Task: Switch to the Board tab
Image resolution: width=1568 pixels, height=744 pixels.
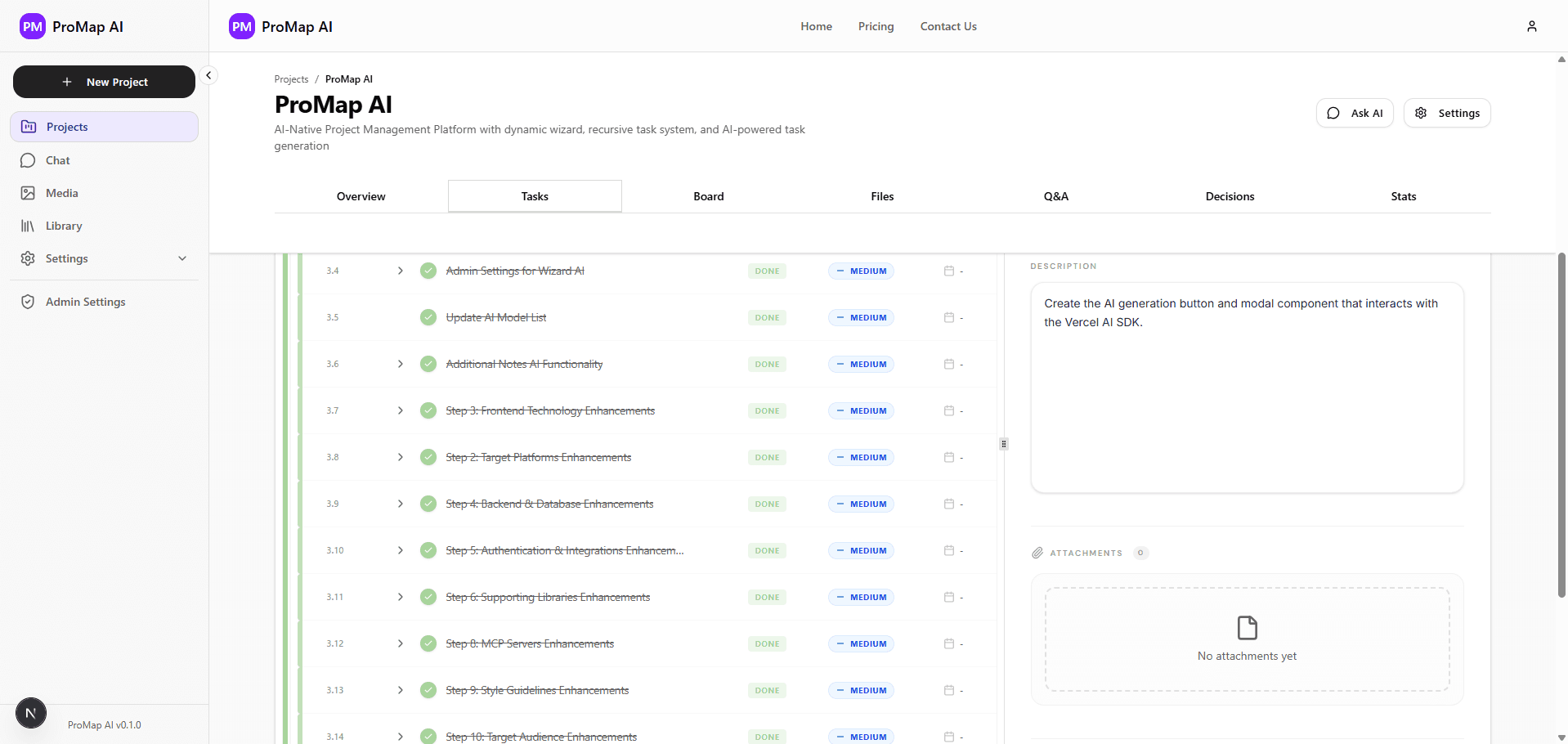Action: point(708,196)
